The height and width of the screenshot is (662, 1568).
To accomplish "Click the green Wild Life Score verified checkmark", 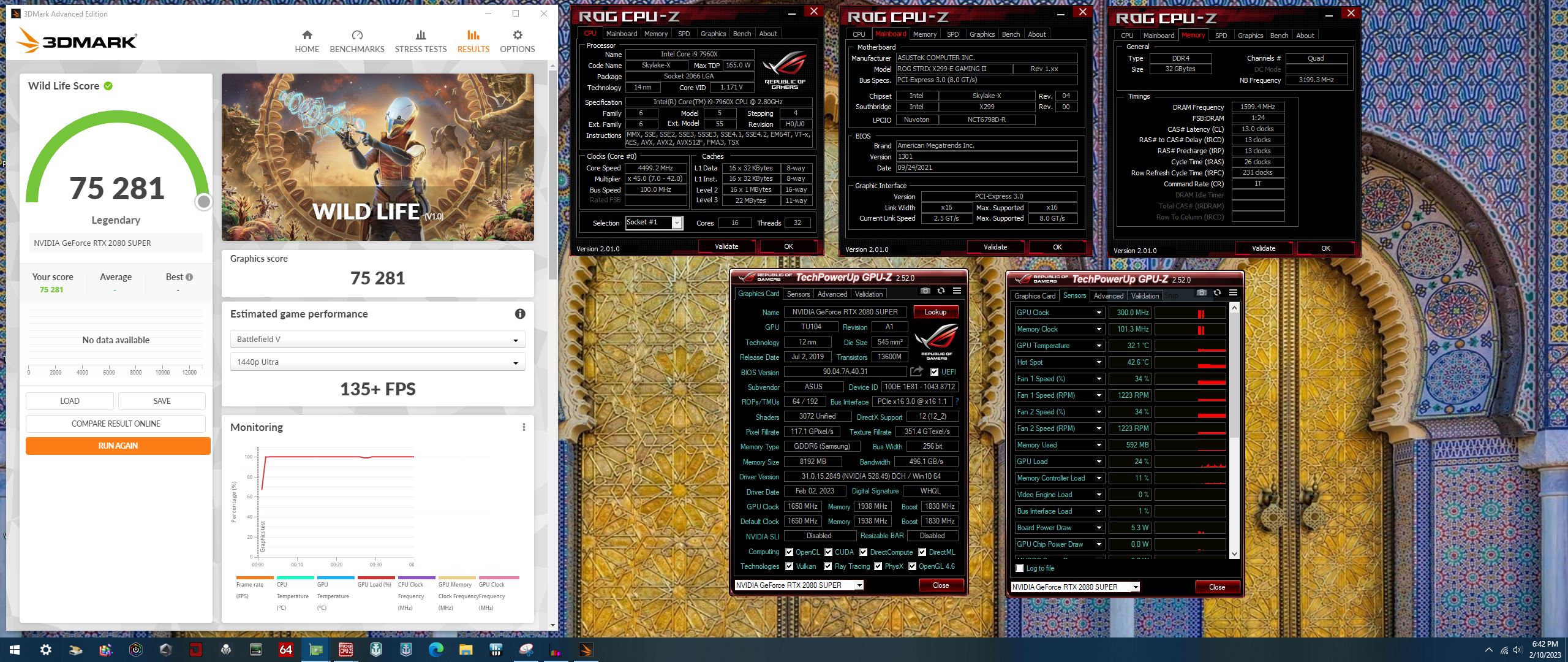I will [108, 86].
